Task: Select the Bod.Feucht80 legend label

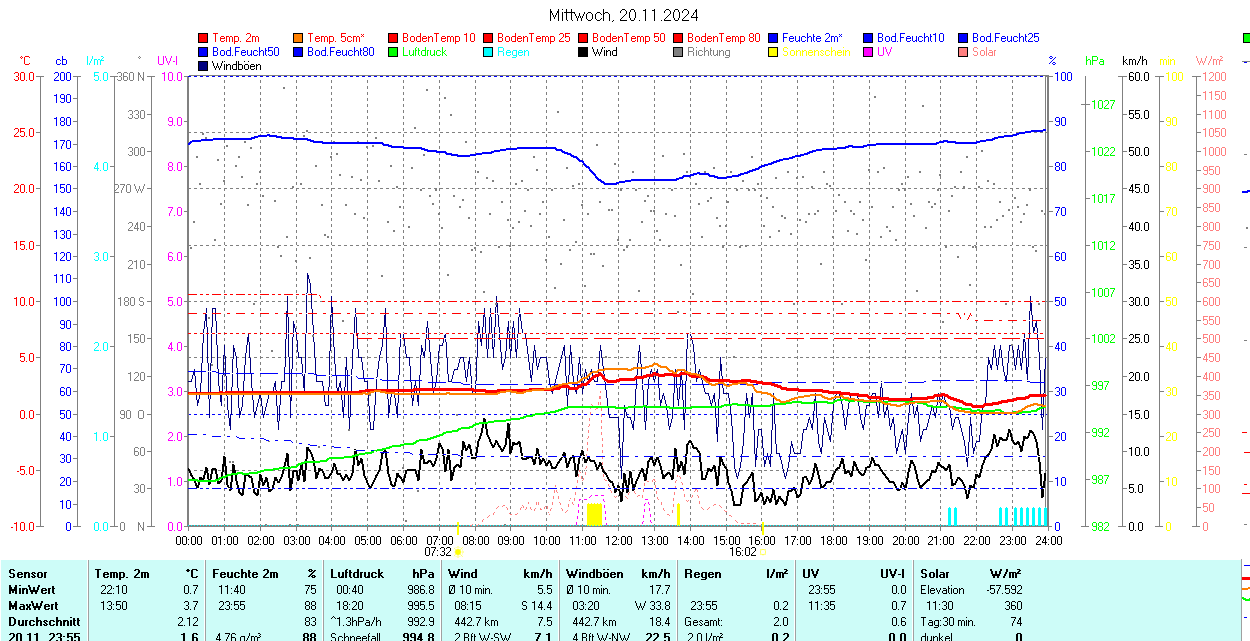Action: [340, 52]
